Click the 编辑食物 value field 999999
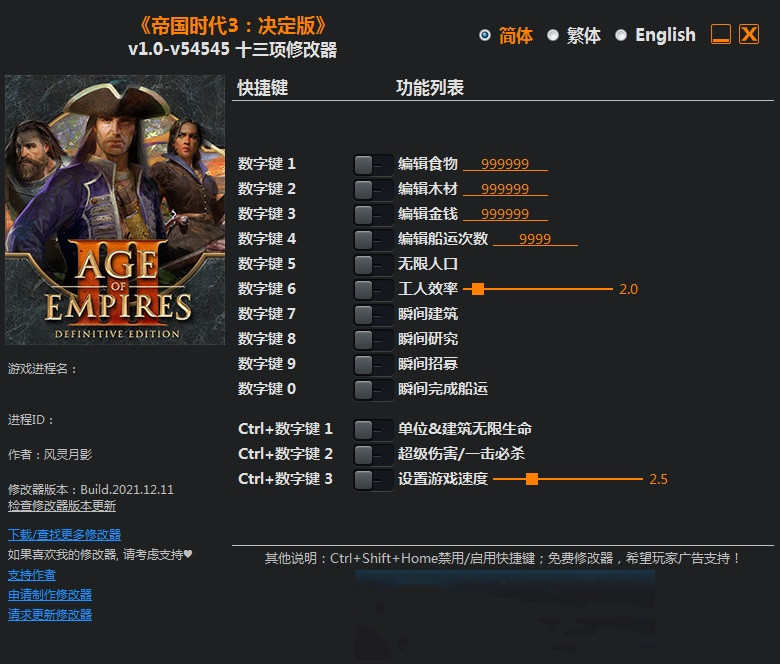This screenshot has height=664, width=780. click(x=505, y=164)
